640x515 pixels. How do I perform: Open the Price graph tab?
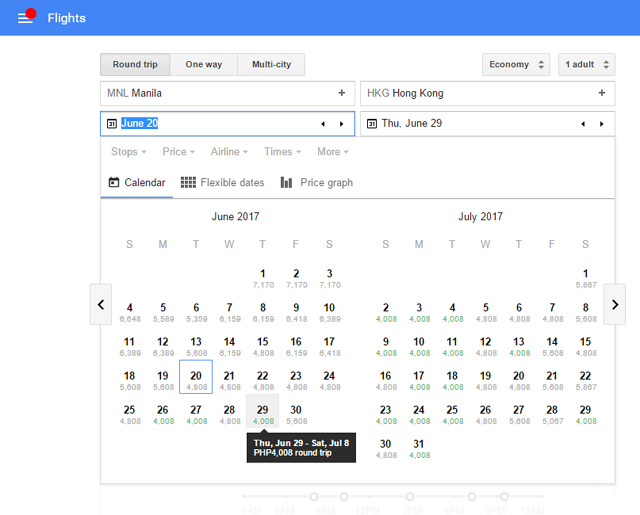click(x=317, y=182)
